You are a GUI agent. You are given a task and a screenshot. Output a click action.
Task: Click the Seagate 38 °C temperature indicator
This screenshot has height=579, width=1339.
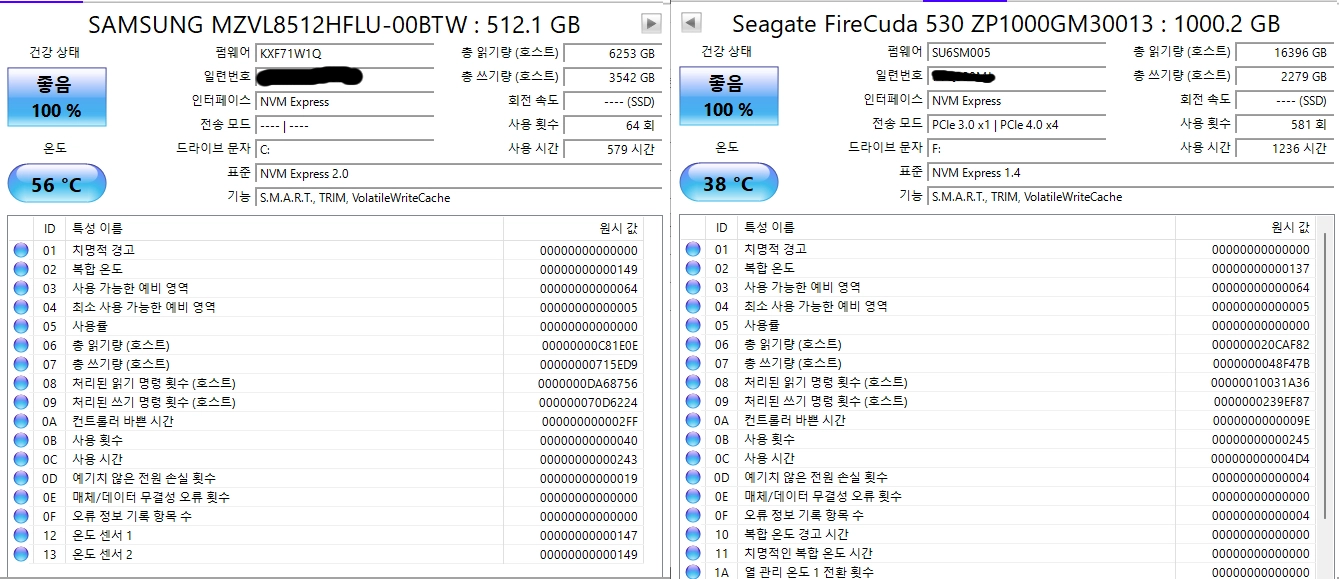[728, 183]
